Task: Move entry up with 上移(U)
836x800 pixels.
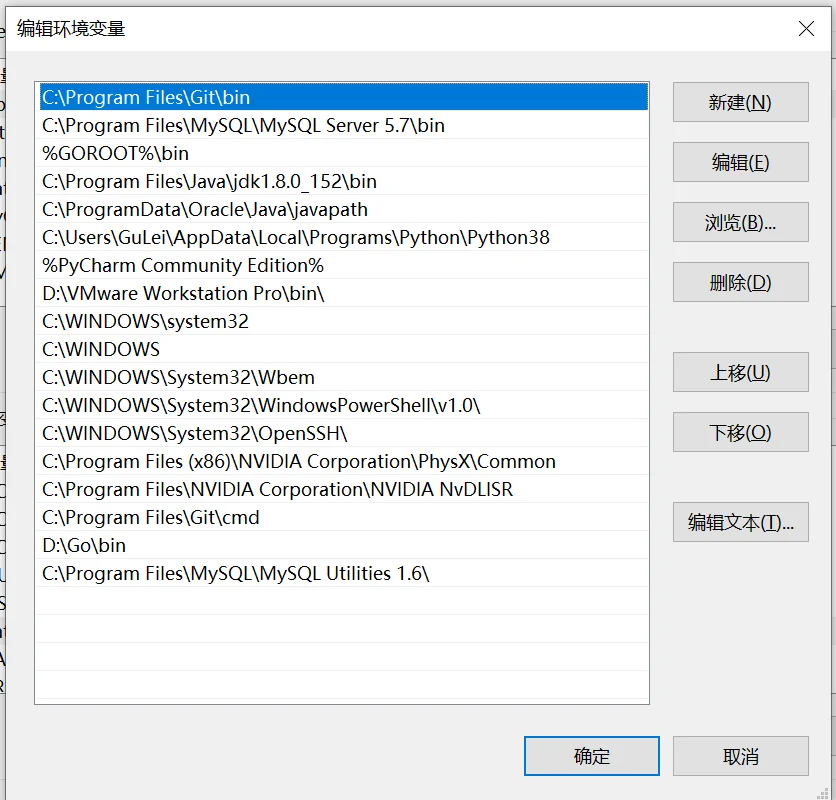Action: (x=741, y=372)
